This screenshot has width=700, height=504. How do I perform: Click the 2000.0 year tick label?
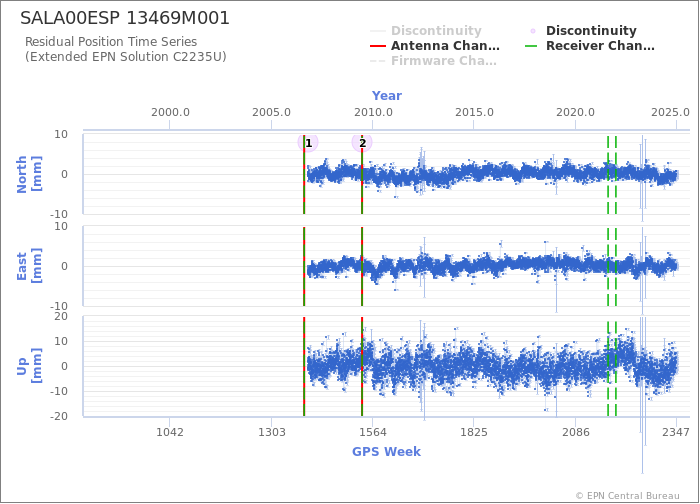[x=170, y=112]
